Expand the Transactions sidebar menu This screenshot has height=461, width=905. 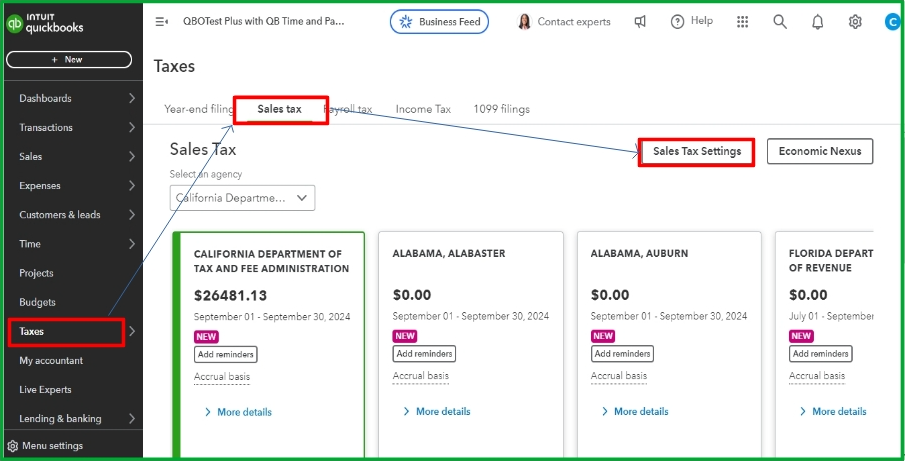[x=132, y=127]
